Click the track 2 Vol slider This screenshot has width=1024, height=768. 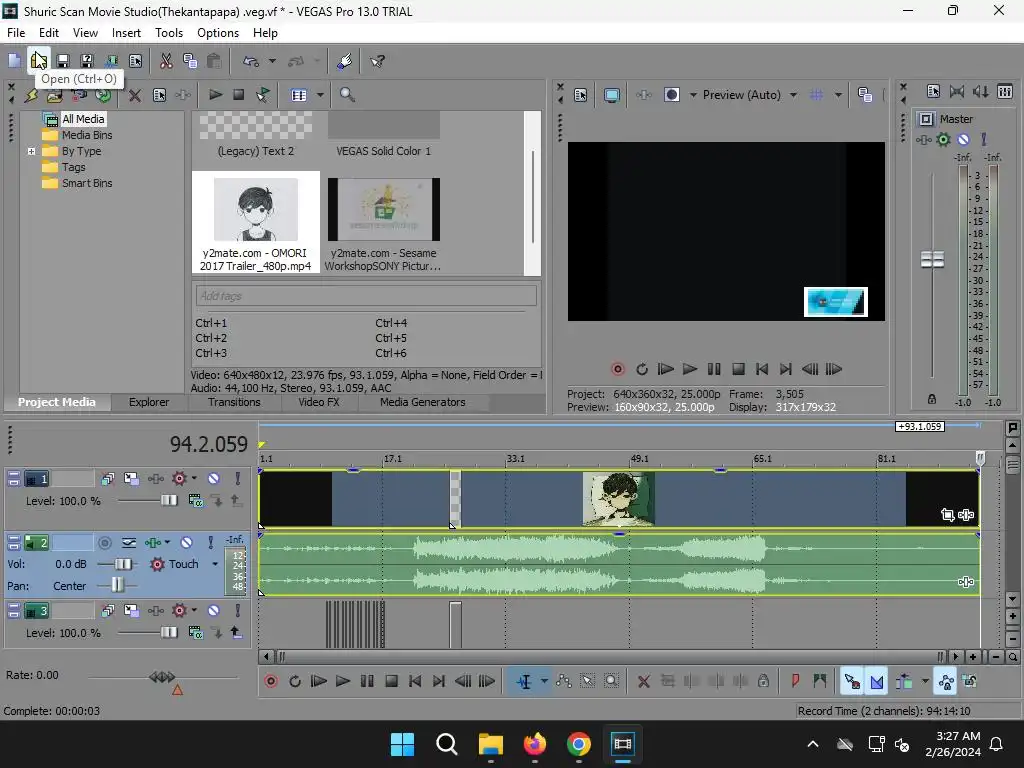click(x=123, y=564)
